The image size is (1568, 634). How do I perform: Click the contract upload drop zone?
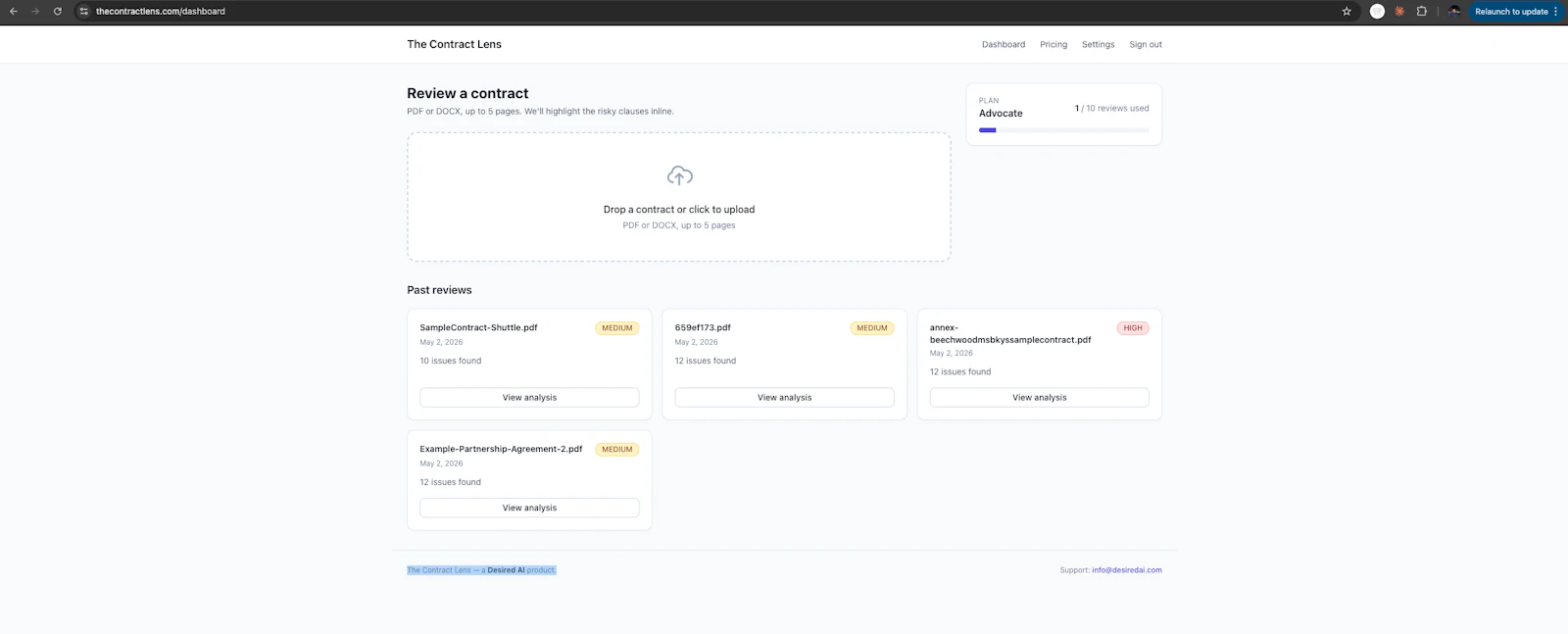(x=679, y=197)
